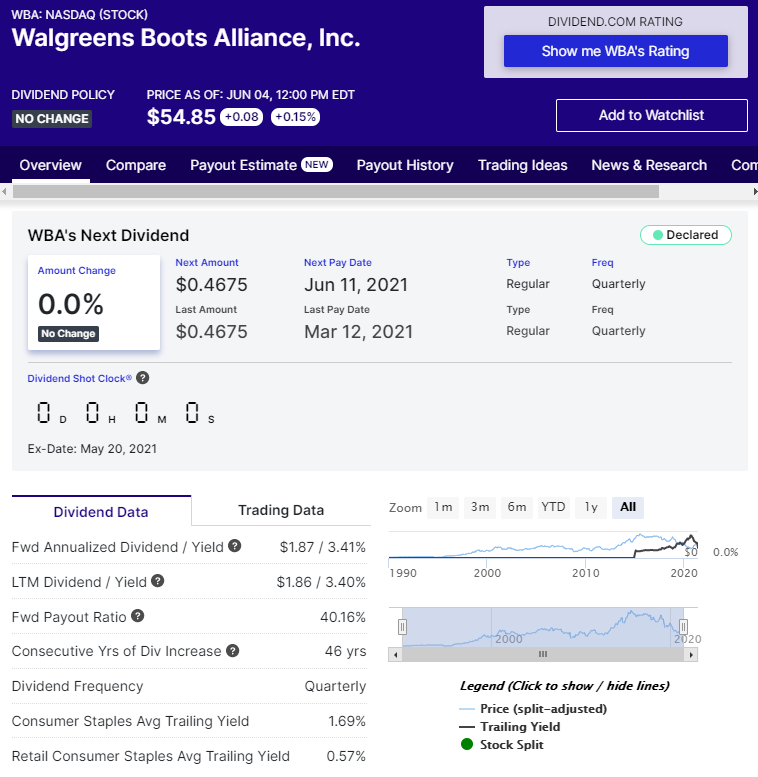The height and width of the screenshot is (777, 758).
Task: Click left arrow of chart navigator scrollbar
Action: pos(395,655)
